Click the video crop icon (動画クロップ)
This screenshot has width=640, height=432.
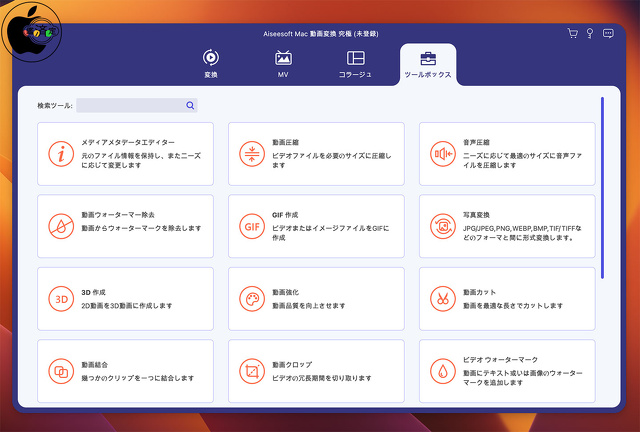(252, 371)
